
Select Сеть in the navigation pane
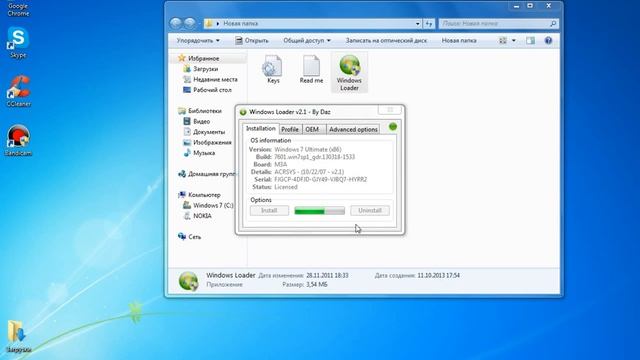click(194, 237)
